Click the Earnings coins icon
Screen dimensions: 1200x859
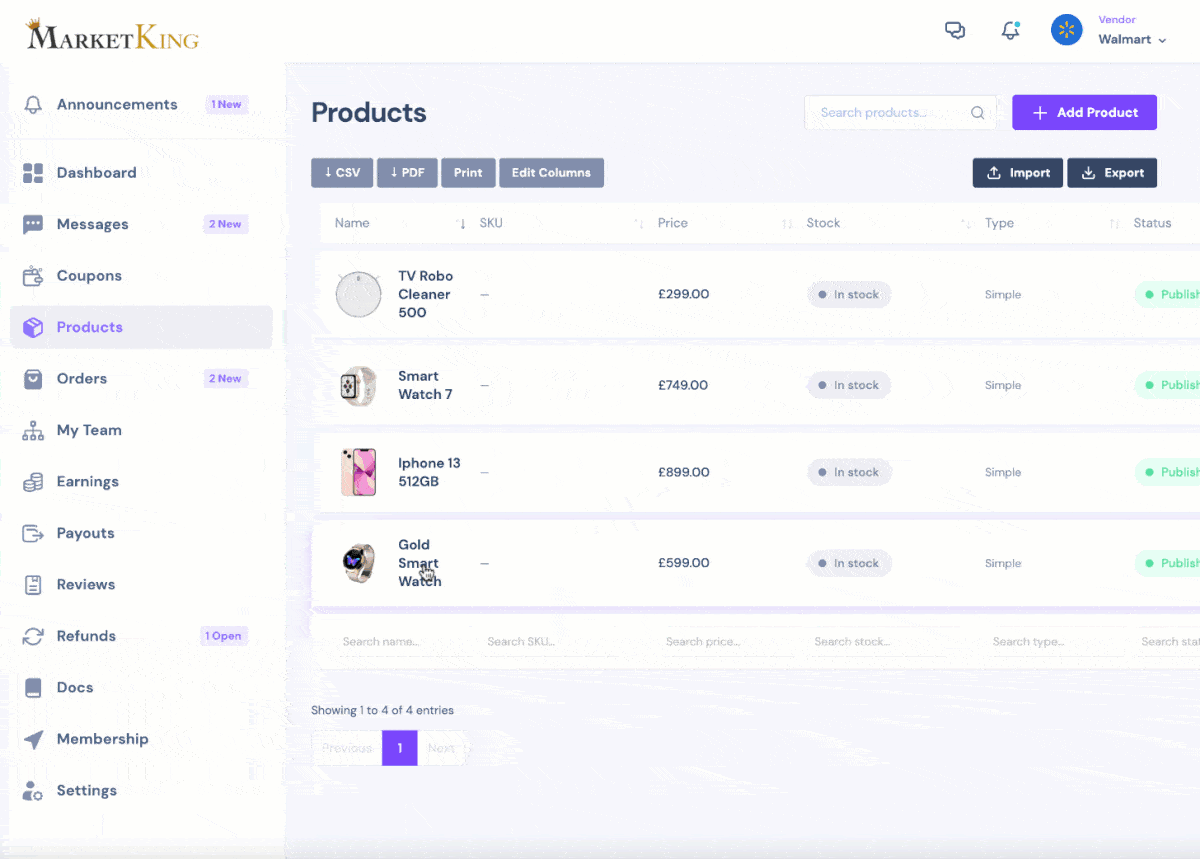33,482
